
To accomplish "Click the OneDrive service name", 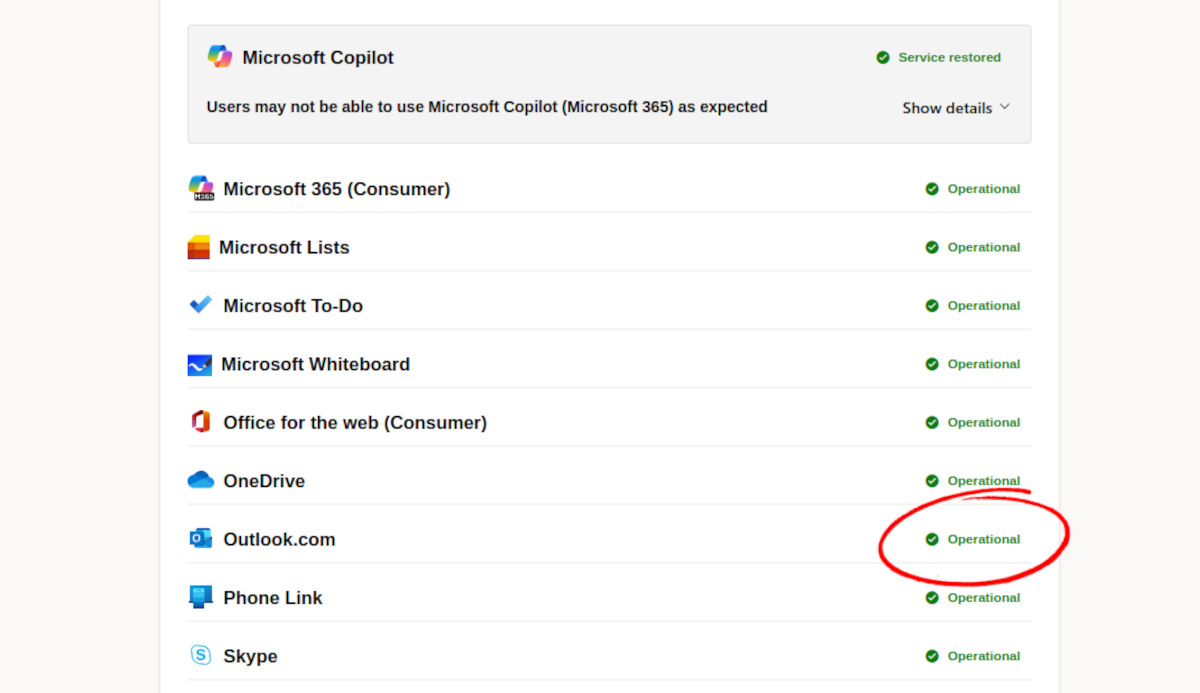I will point(264,481).
